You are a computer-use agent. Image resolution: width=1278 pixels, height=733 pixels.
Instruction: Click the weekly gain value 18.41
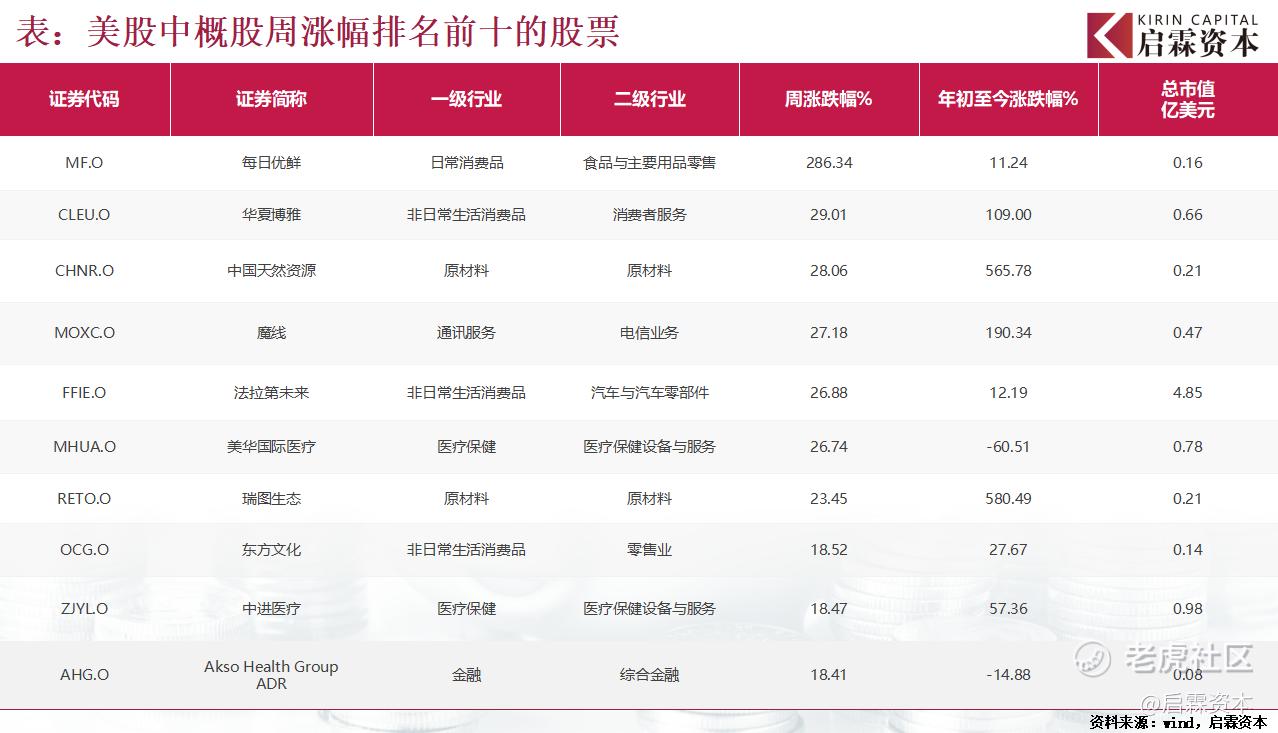(x=829, y=674)
